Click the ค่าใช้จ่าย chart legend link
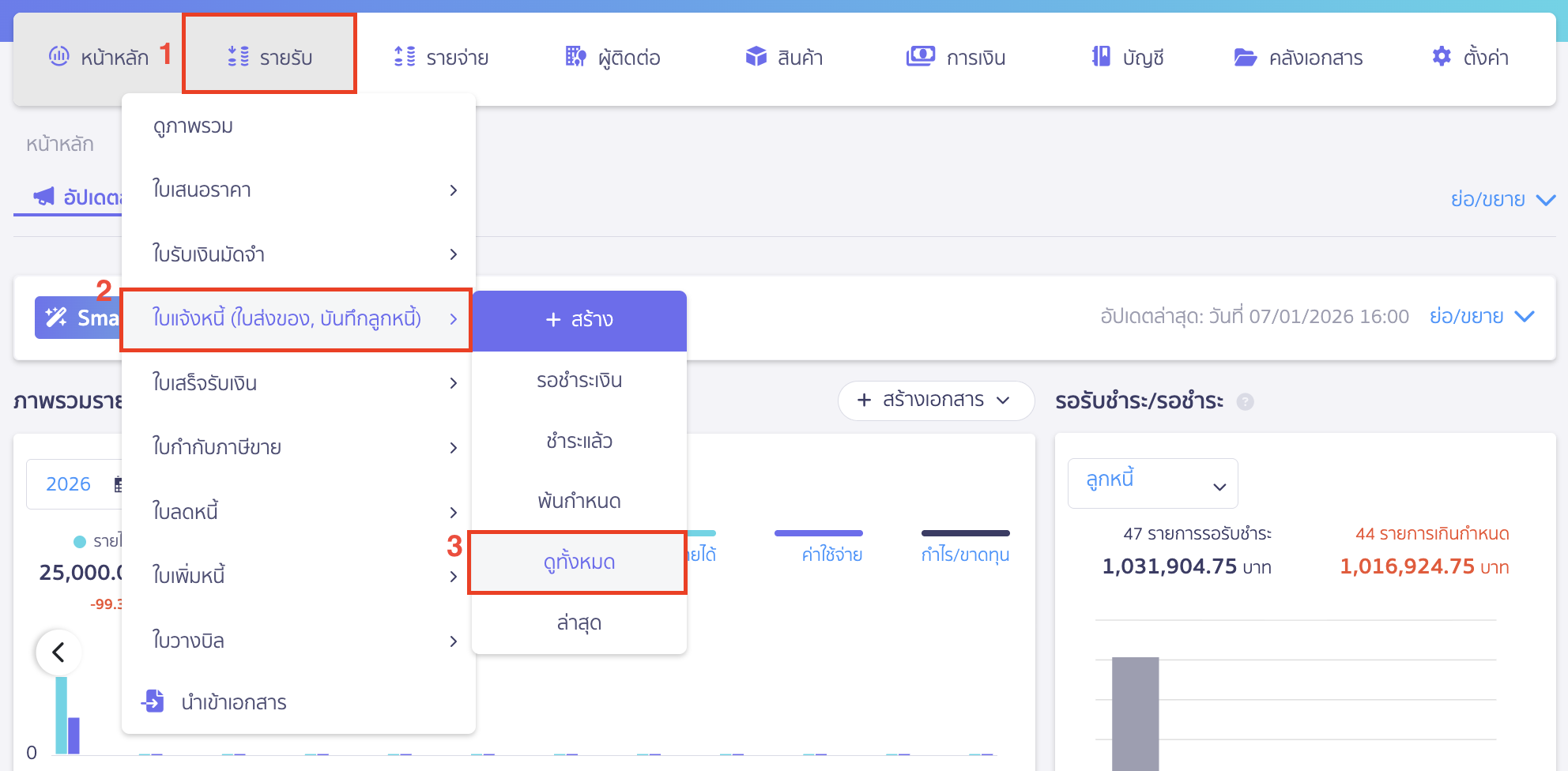This screenshot has height=771, width=1568. point(831,555)
